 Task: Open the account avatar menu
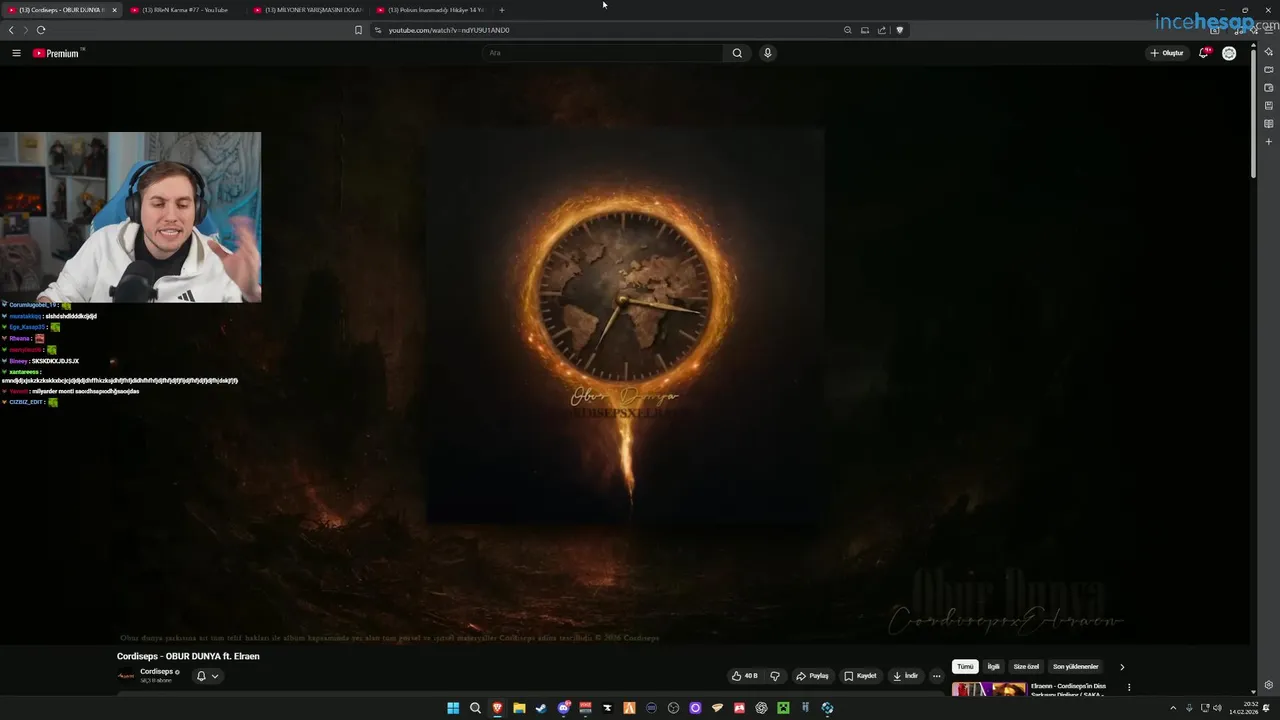(x=1229, y=53)
